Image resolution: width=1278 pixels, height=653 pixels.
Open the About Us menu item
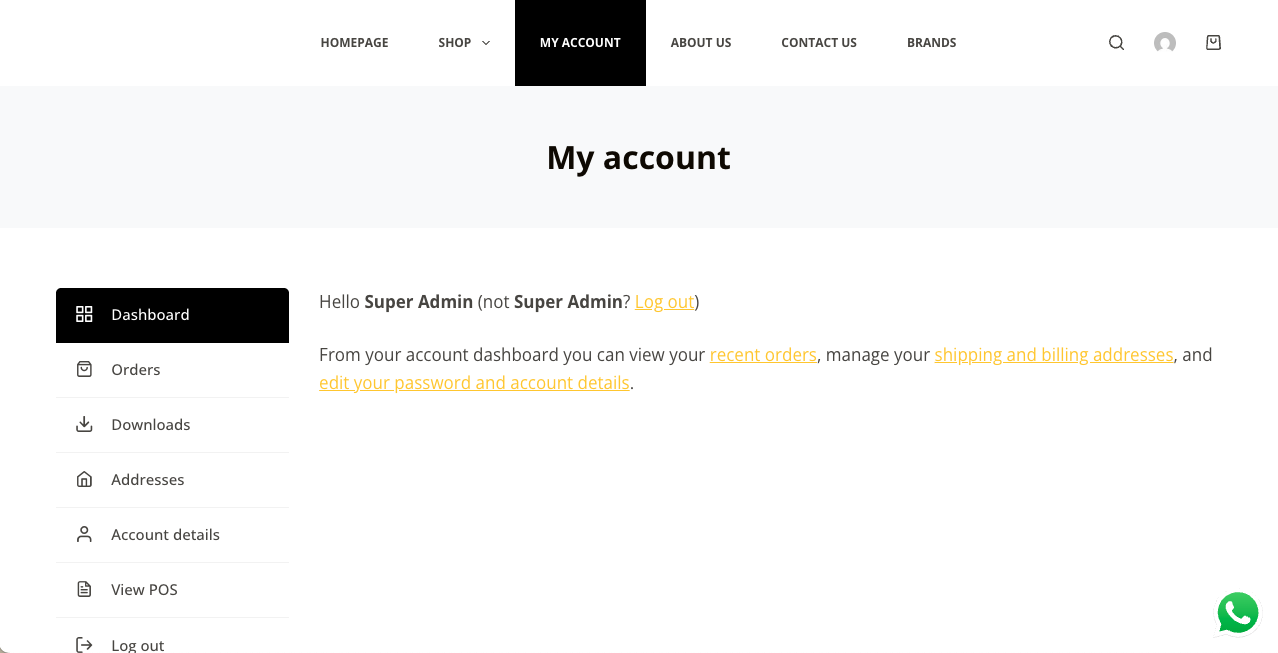point(701,43)
